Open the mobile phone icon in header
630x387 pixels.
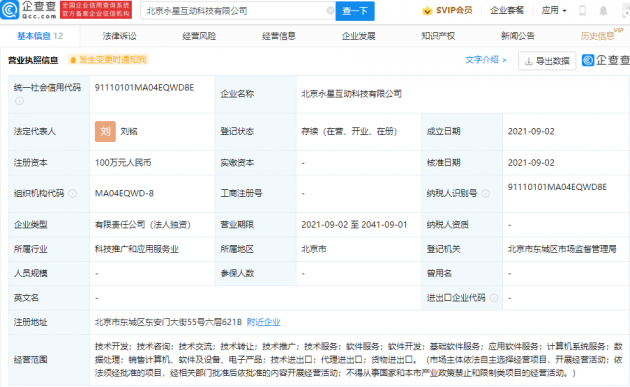pos(583,10)
